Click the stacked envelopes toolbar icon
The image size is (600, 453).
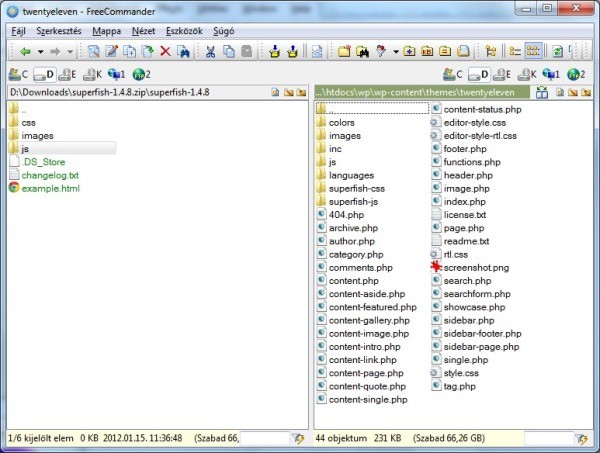317,51
